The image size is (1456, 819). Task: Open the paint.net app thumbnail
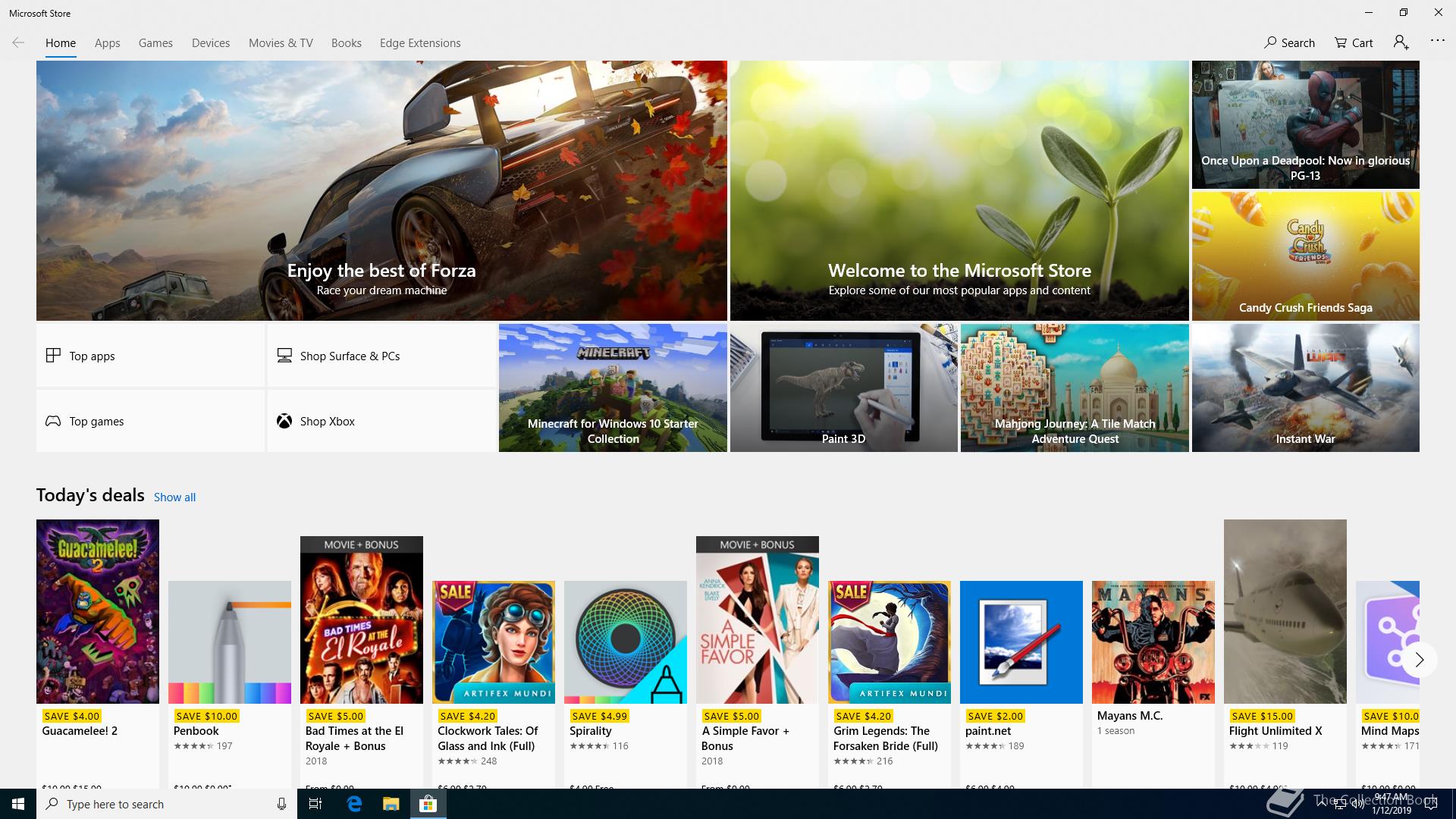[x=1021, y=642]
